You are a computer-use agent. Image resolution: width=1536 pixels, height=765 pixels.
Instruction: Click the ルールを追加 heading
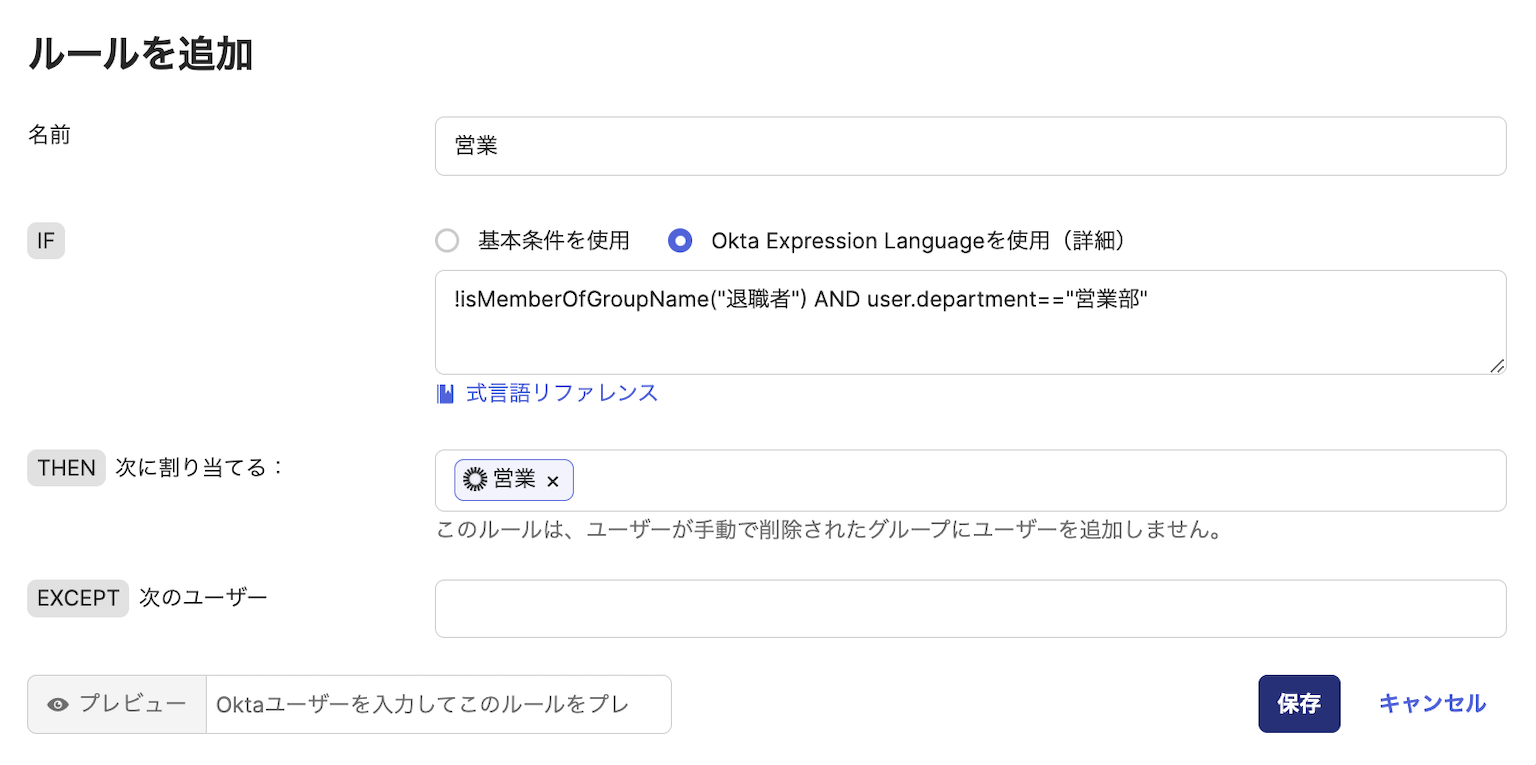tap(140, 55)
